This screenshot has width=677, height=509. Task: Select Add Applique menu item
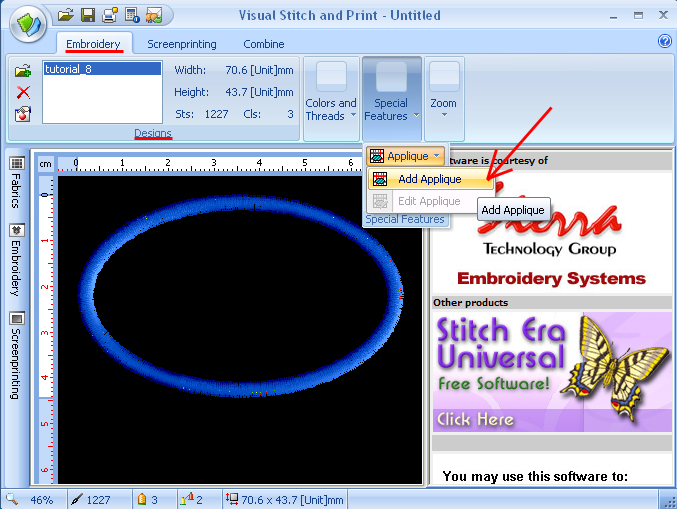430,179
